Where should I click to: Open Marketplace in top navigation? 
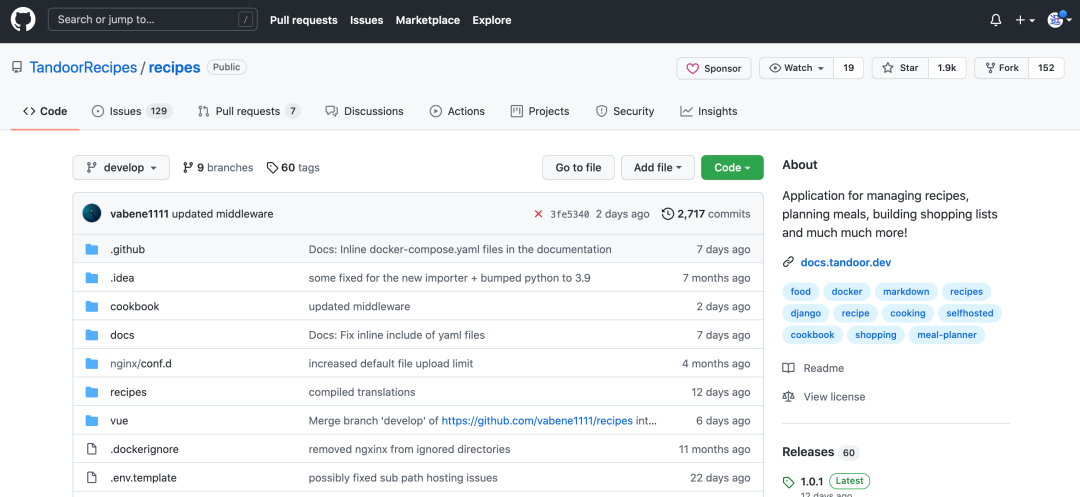click(x=428, y=20)
